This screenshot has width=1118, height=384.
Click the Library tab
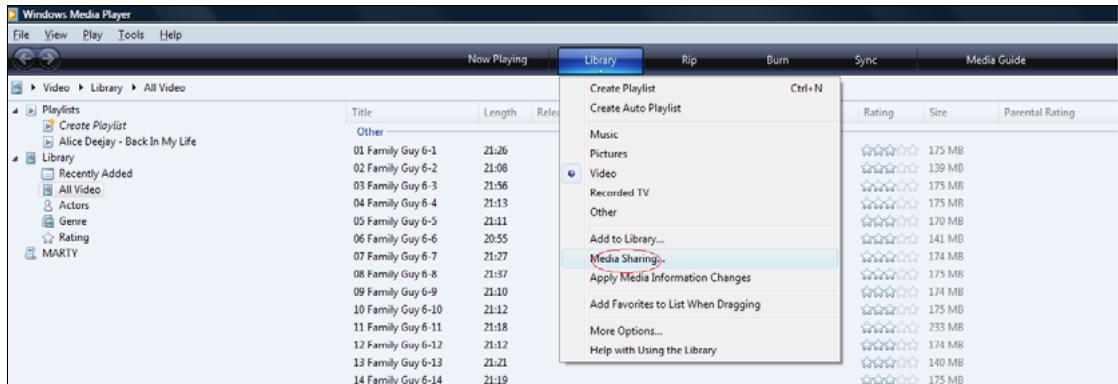[600, 61]
